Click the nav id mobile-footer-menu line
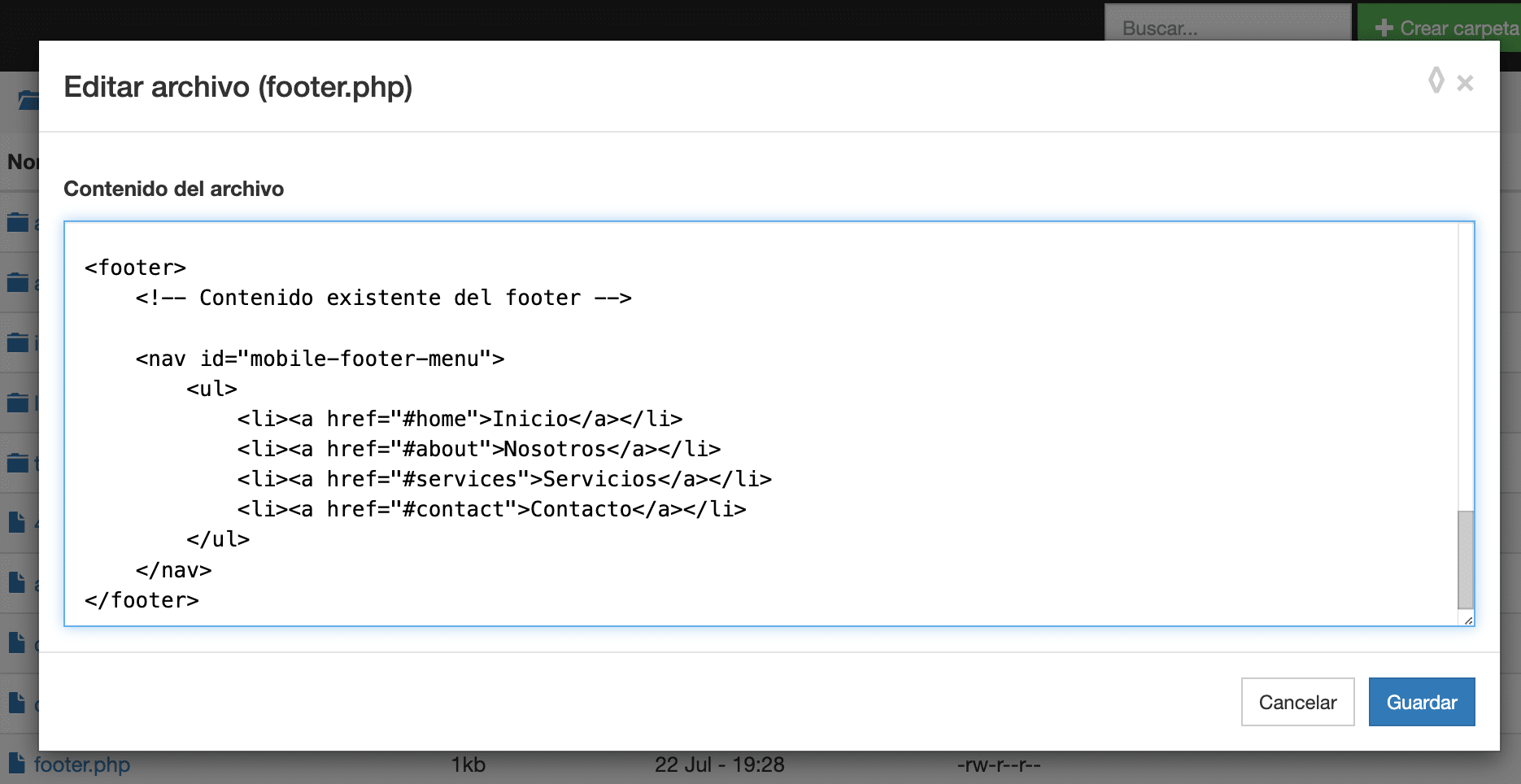The image size is (1521, 784). click(320, 359)
